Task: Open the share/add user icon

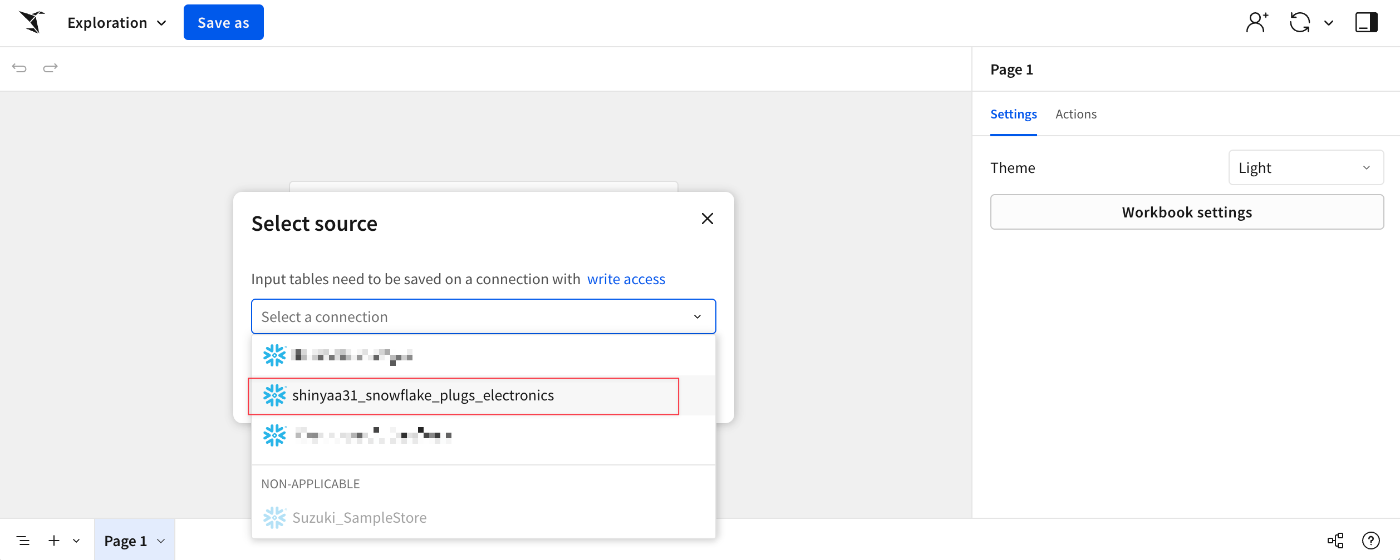Action: pos(1257,22)
